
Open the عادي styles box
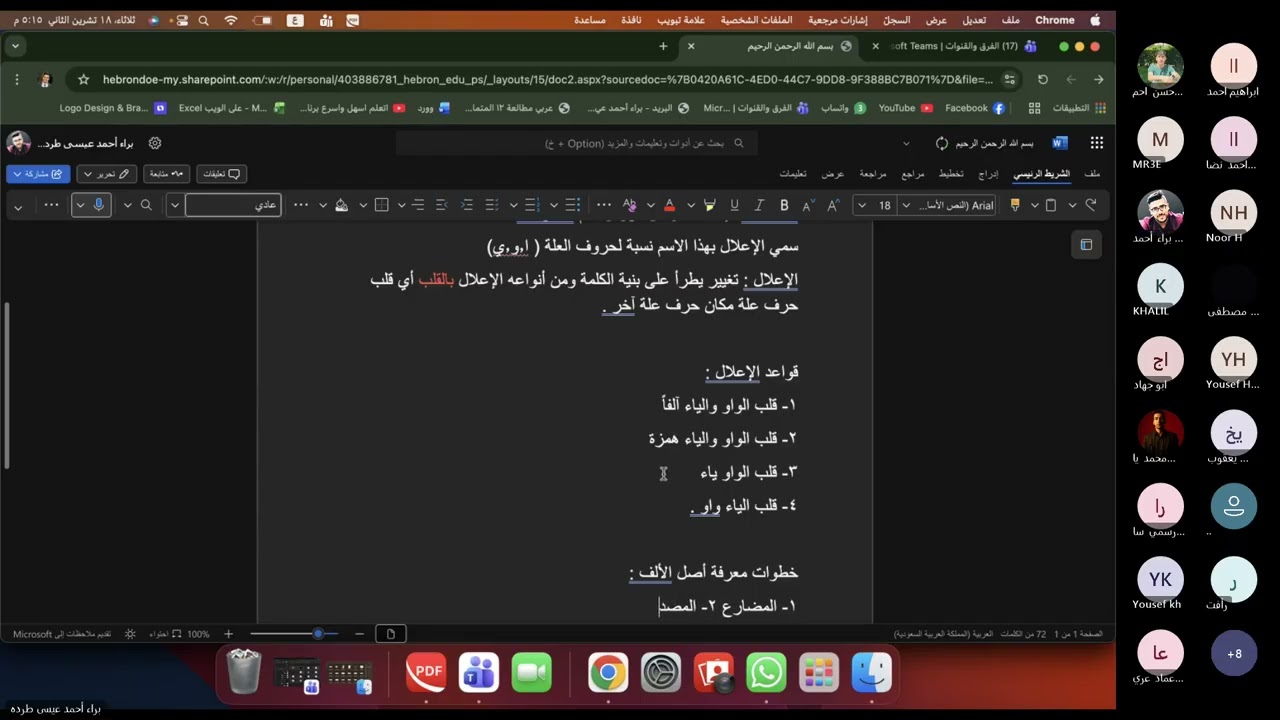coord(233,205)
